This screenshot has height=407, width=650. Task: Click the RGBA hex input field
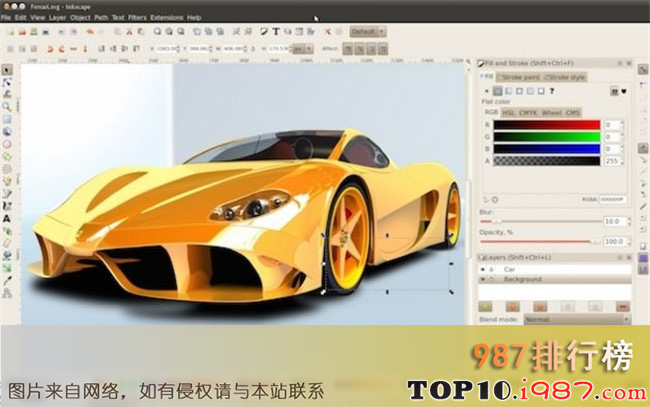pos(612,199)
